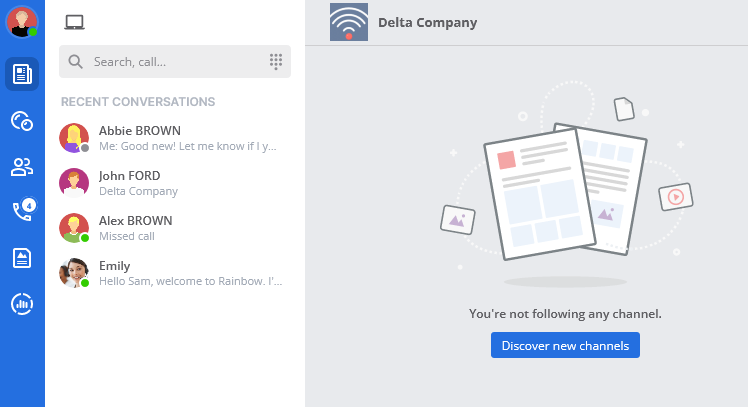
Task: Select Alex BROWN missed call entry
Action: click(x=175, y=228)
